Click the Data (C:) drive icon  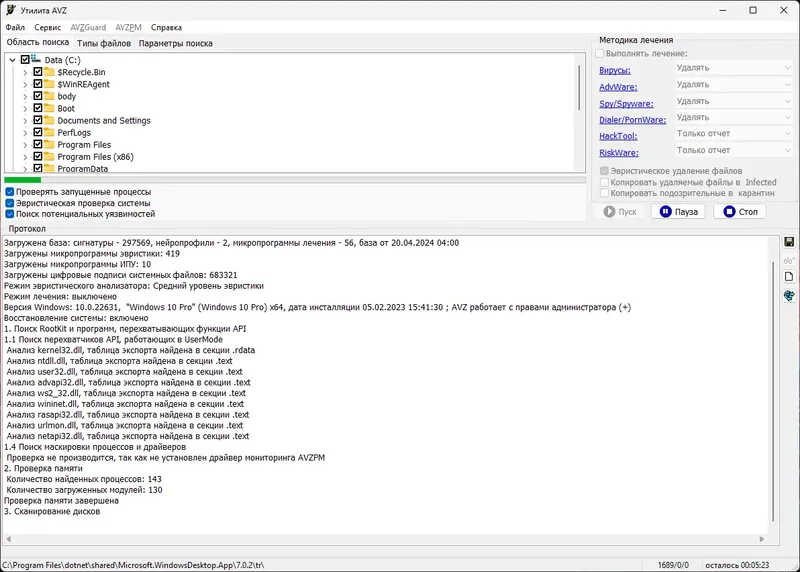(x=36, y=59)
